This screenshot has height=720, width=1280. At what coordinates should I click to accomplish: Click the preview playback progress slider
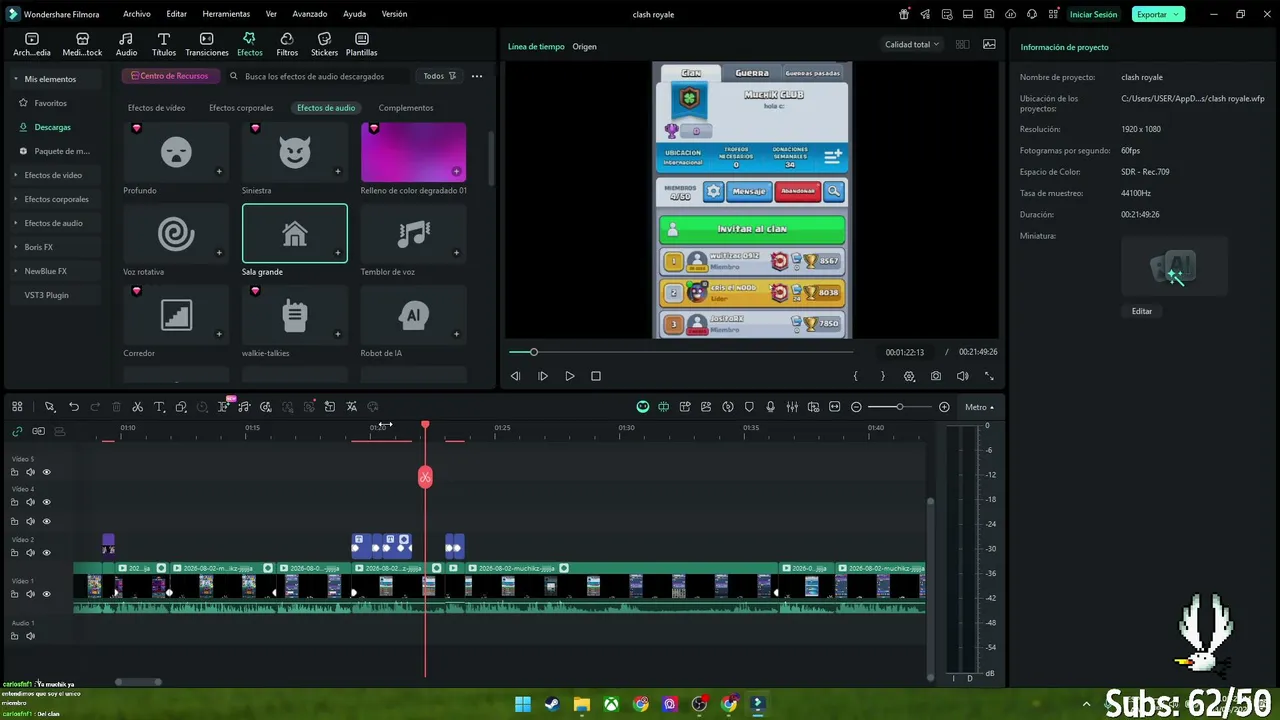click(680, 352)
